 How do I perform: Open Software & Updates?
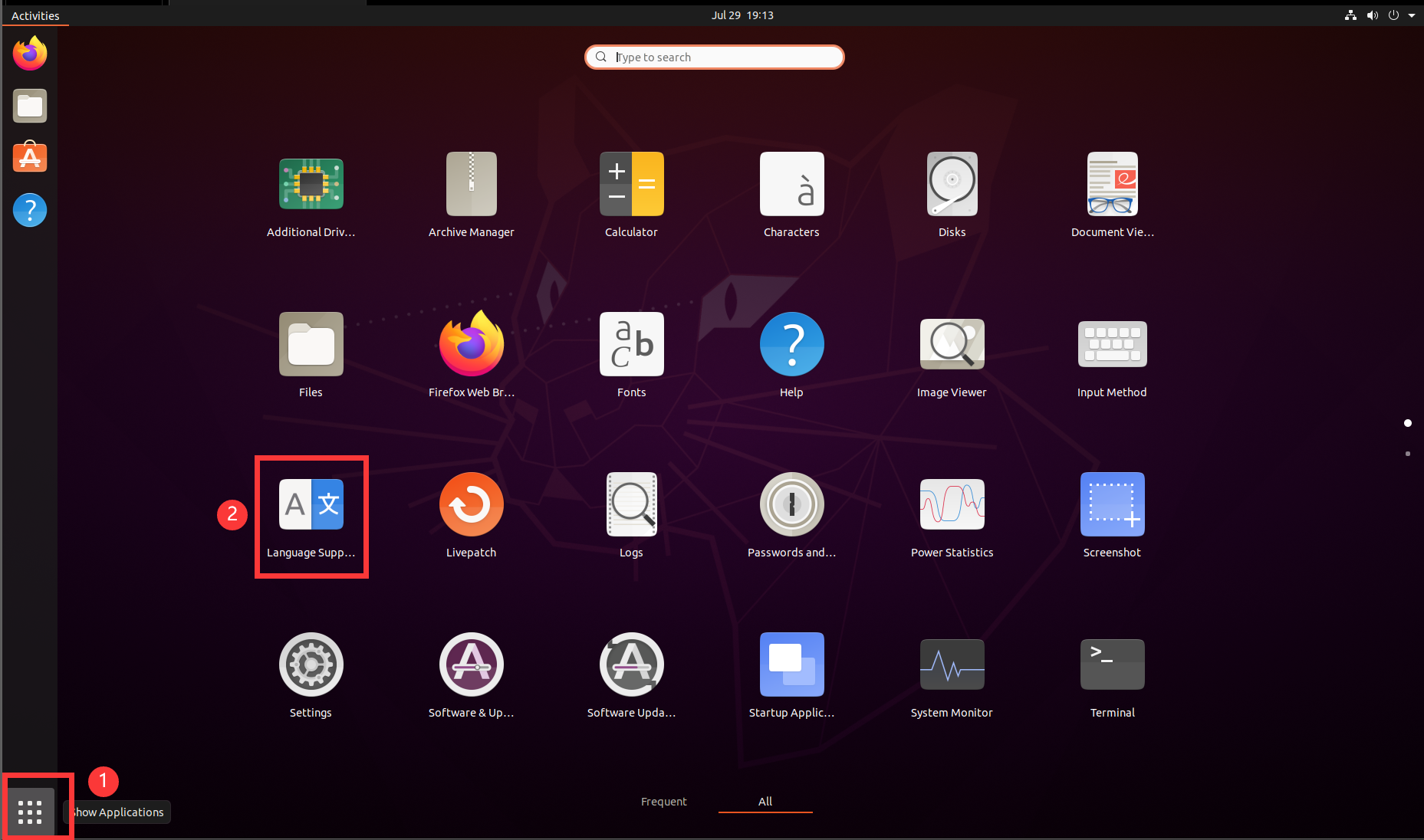pyautogui.click(x=471, y=674)
